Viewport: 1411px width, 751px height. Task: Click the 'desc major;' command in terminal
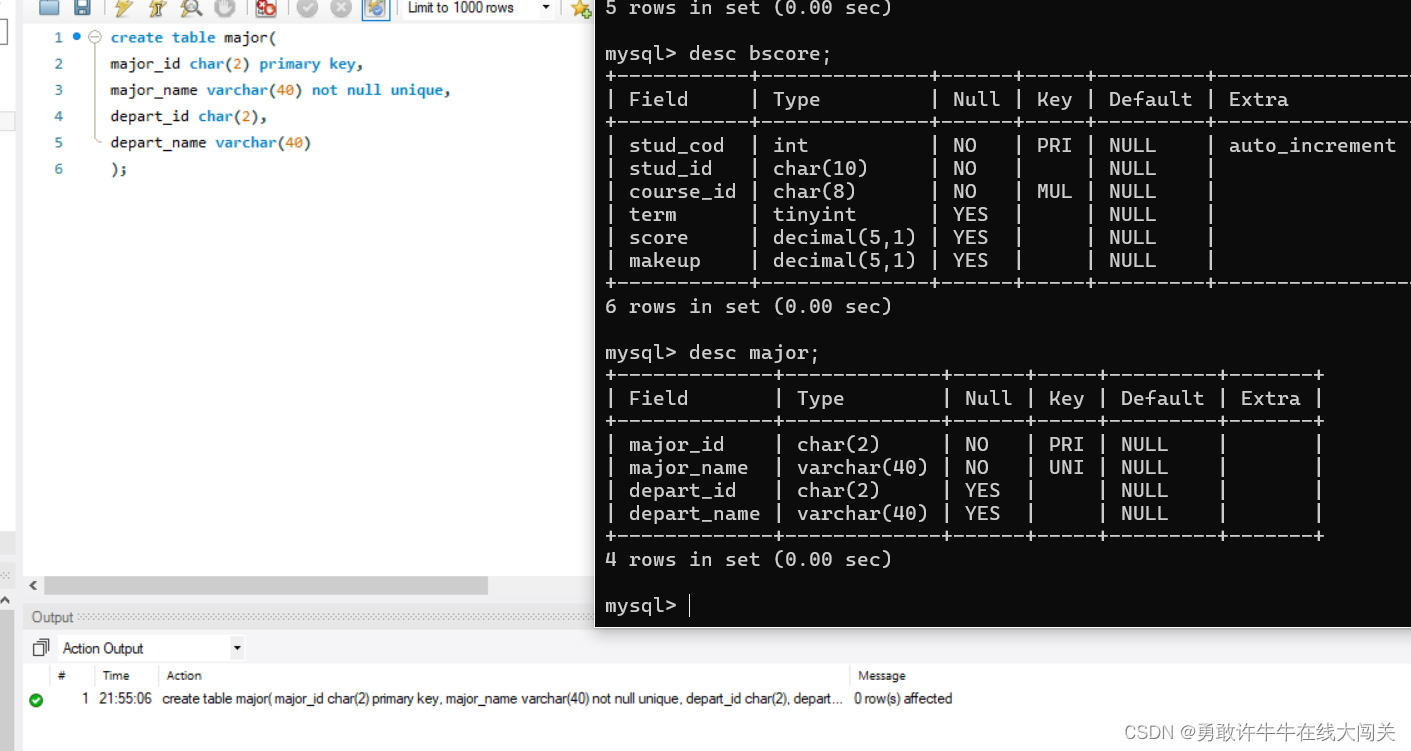tap(754, 352)
